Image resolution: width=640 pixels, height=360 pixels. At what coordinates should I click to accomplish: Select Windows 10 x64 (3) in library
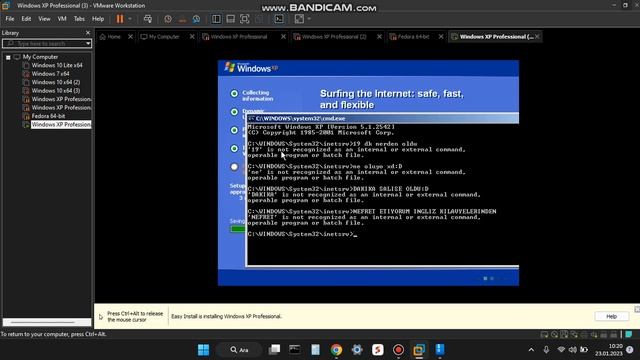coord(56,91)
